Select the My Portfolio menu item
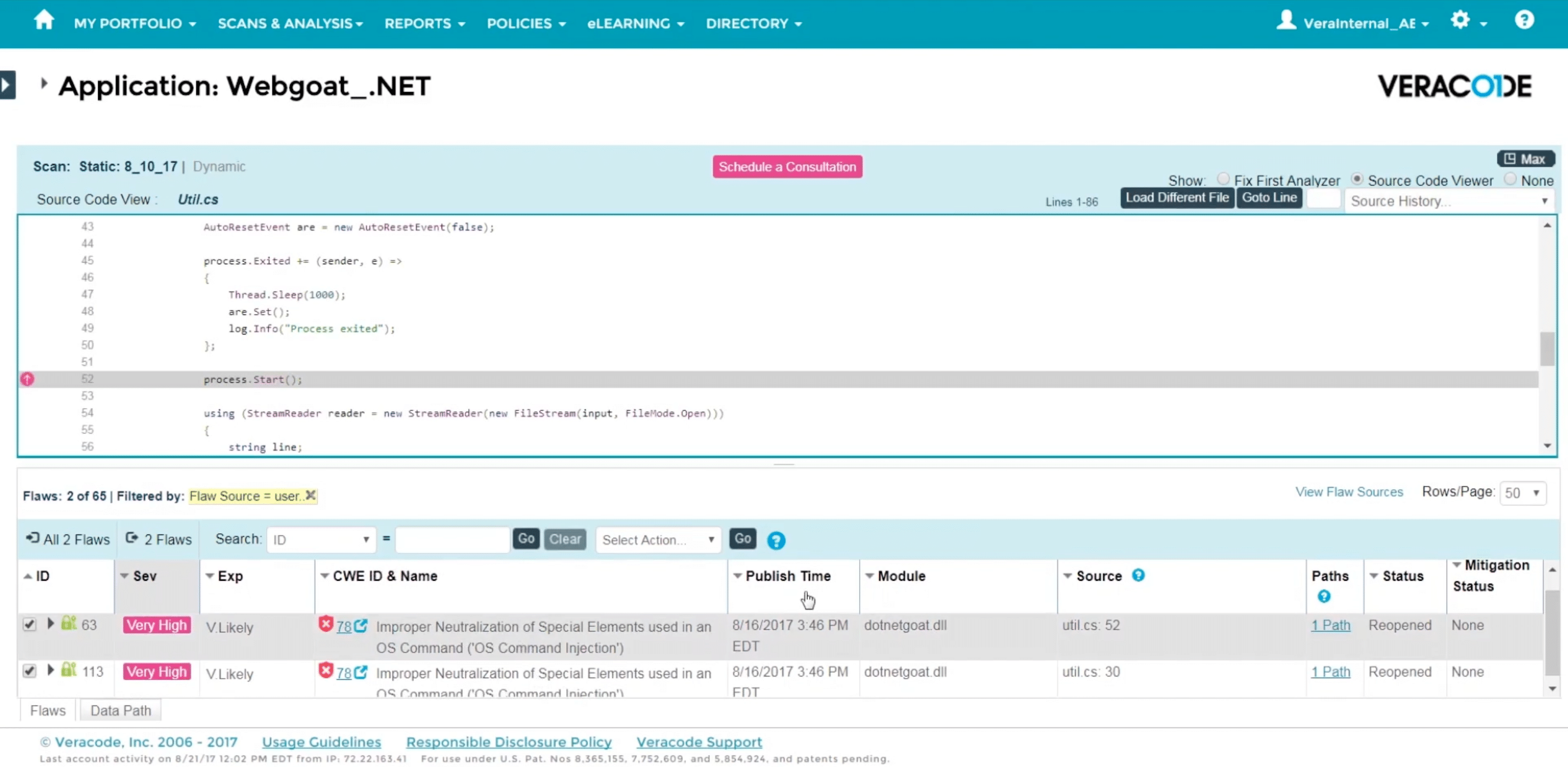 click(133, 23)
